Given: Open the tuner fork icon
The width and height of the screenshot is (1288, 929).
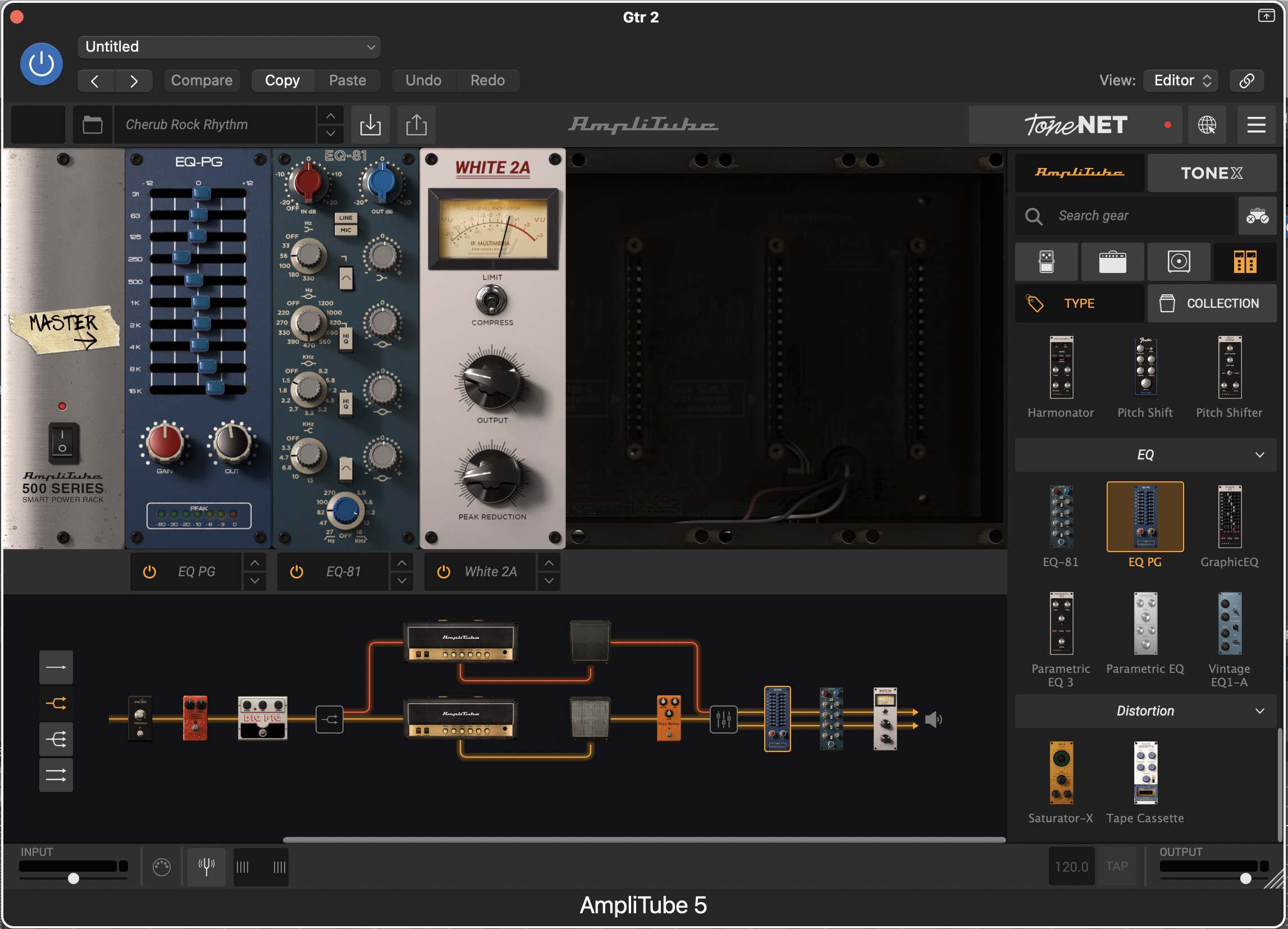Looking at the screenshot, I should [x=206, y=866].
